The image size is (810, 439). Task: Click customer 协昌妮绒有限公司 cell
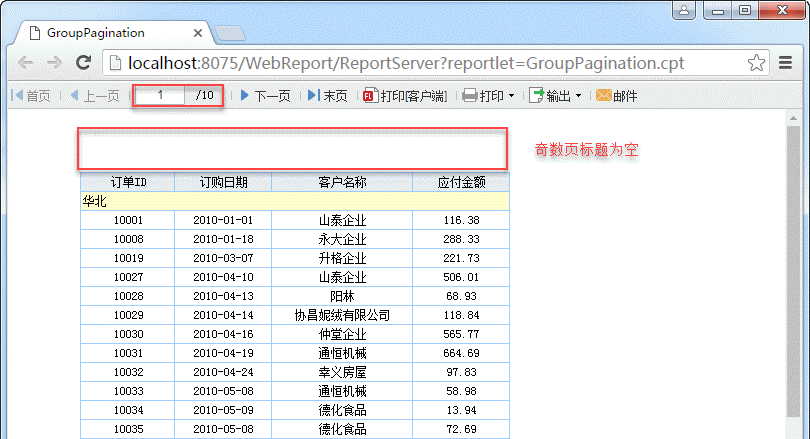[342, 315]
